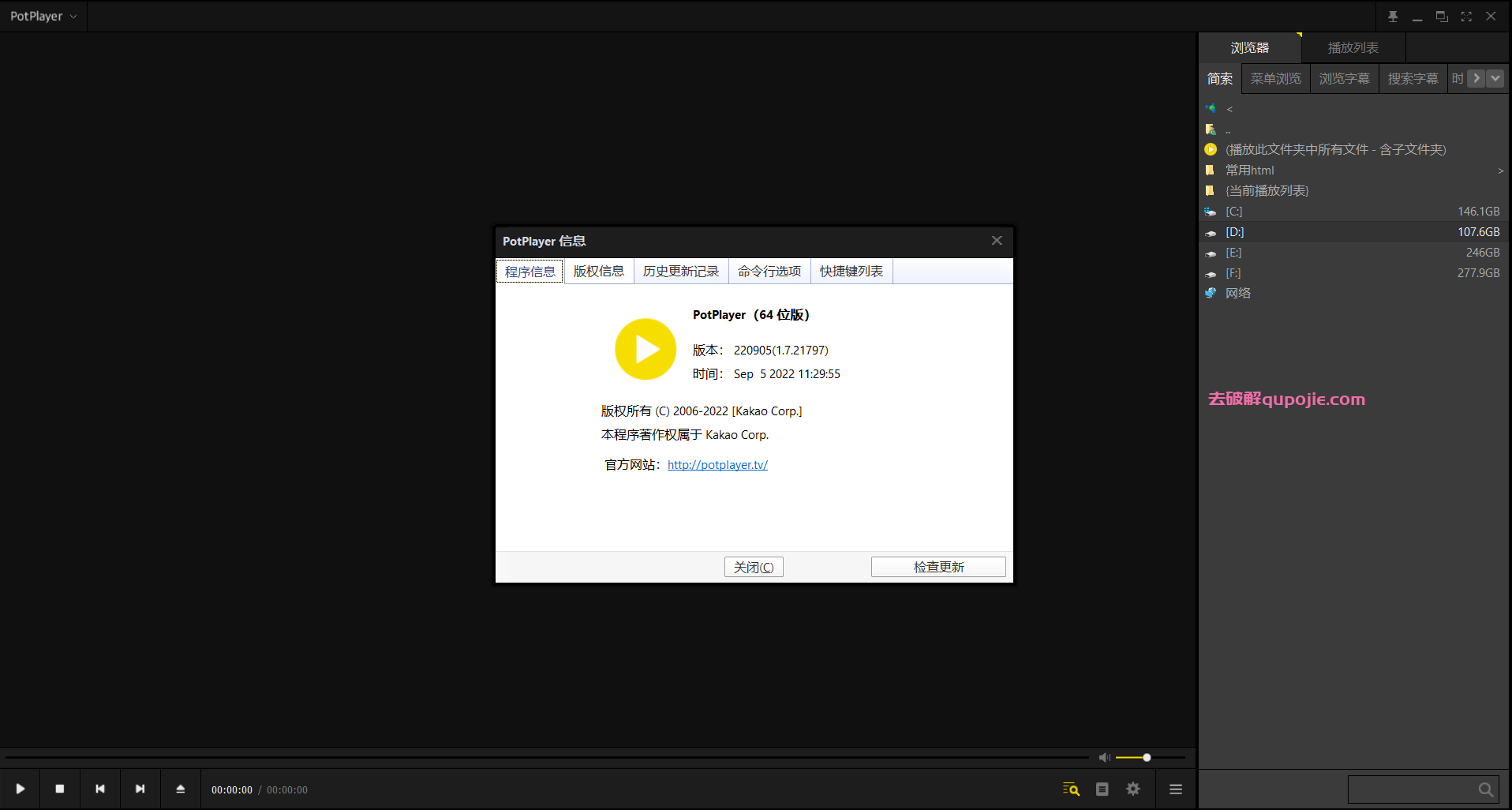1512x810 pixels.
Task: Go to the previous track
Action: click(x=100, y=789)
